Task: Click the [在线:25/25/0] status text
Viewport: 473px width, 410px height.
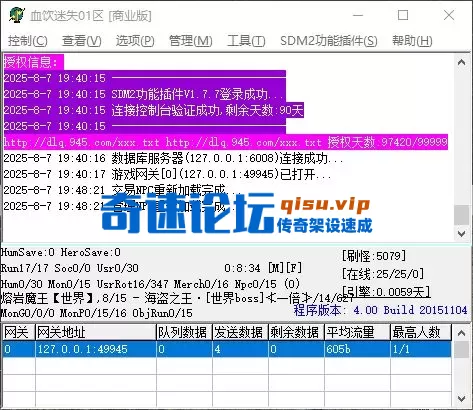Action: pyautogui.click(x=383, y=274)
